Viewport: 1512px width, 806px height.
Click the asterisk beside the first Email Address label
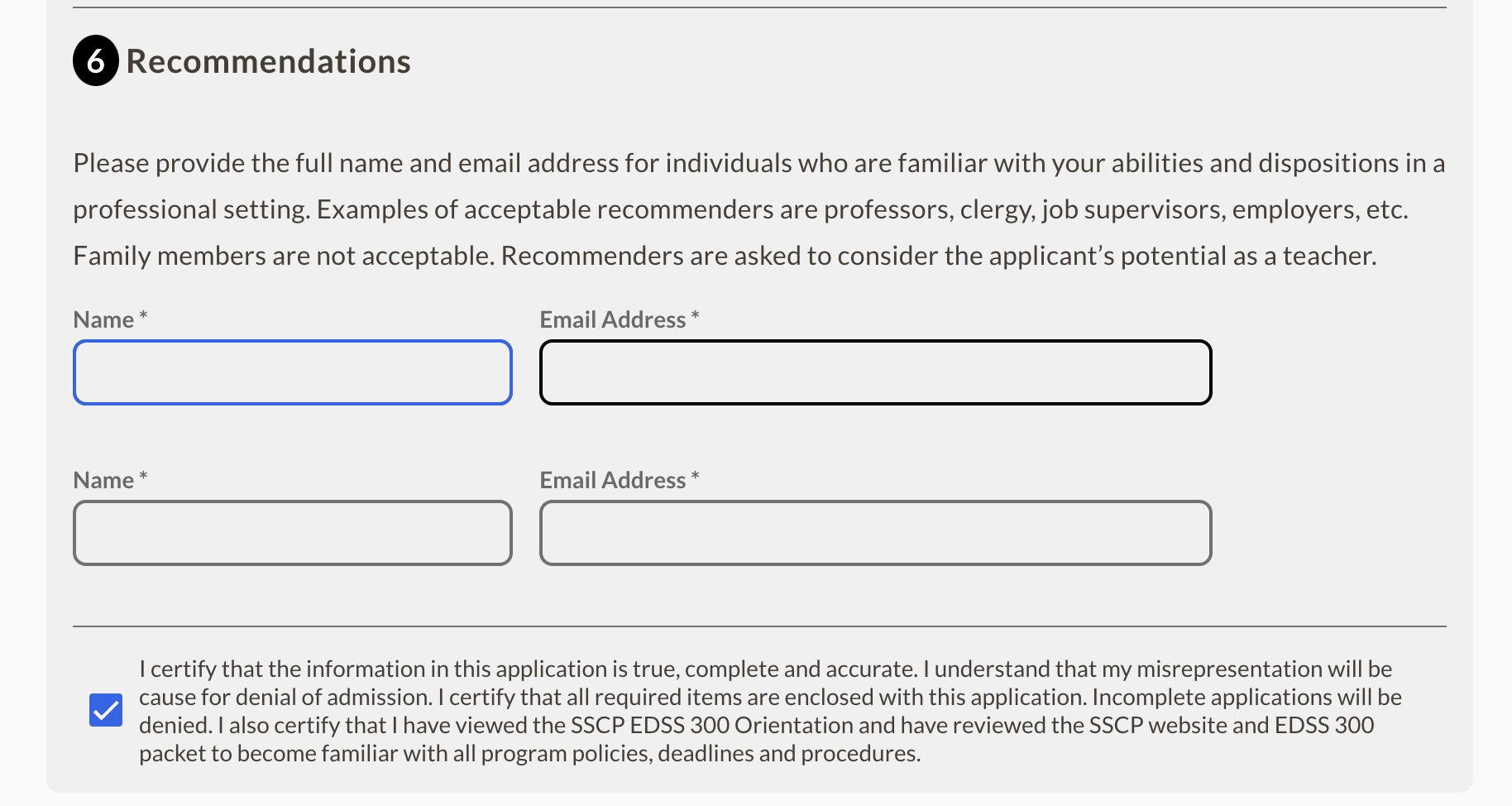coord(696,316)
